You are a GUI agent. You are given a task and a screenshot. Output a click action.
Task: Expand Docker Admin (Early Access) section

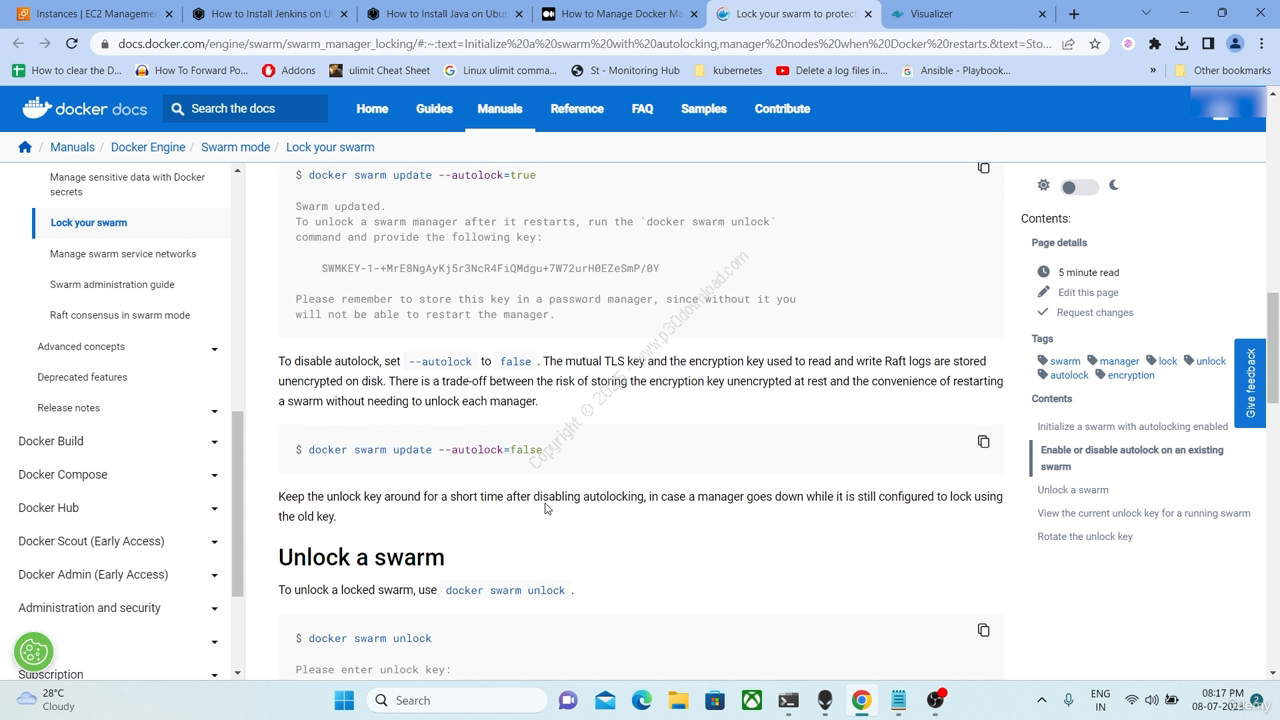click(214, 575)
